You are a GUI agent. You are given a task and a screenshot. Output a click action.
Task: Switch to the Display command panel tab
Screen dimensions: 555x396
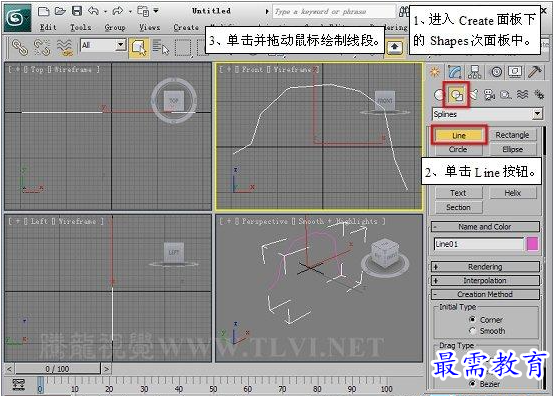[515, 72]
